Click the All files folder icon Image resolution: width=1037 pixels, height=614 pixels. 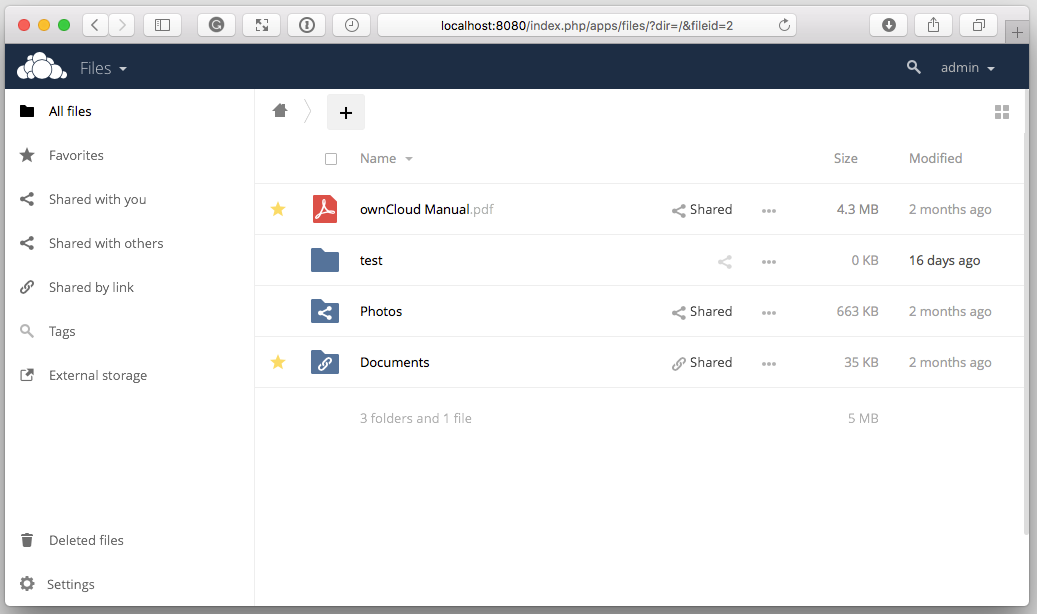click(27, 111)
